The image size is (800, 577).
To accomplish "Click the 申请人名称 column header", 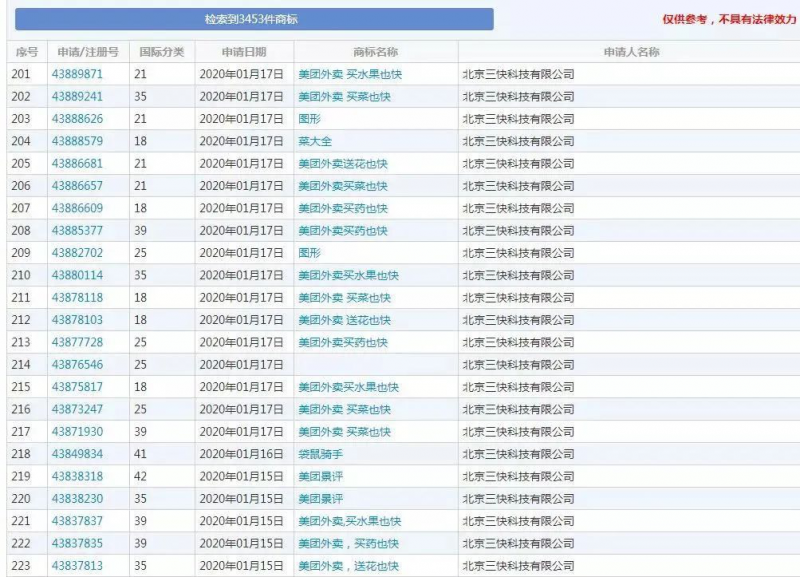I will 630,52.
